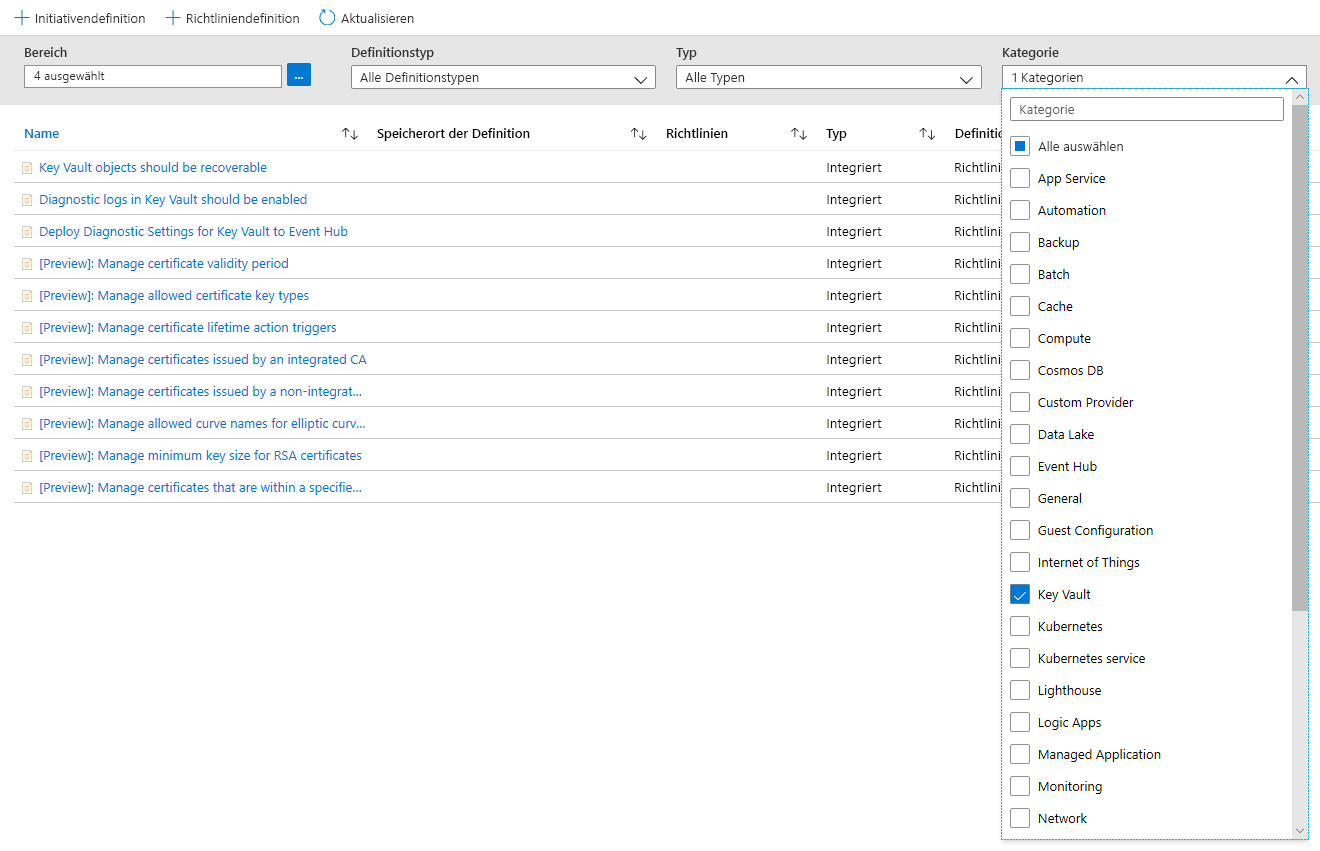
Task: Toggle the Alle auswählen checkbox
Action: point(1020,146)
